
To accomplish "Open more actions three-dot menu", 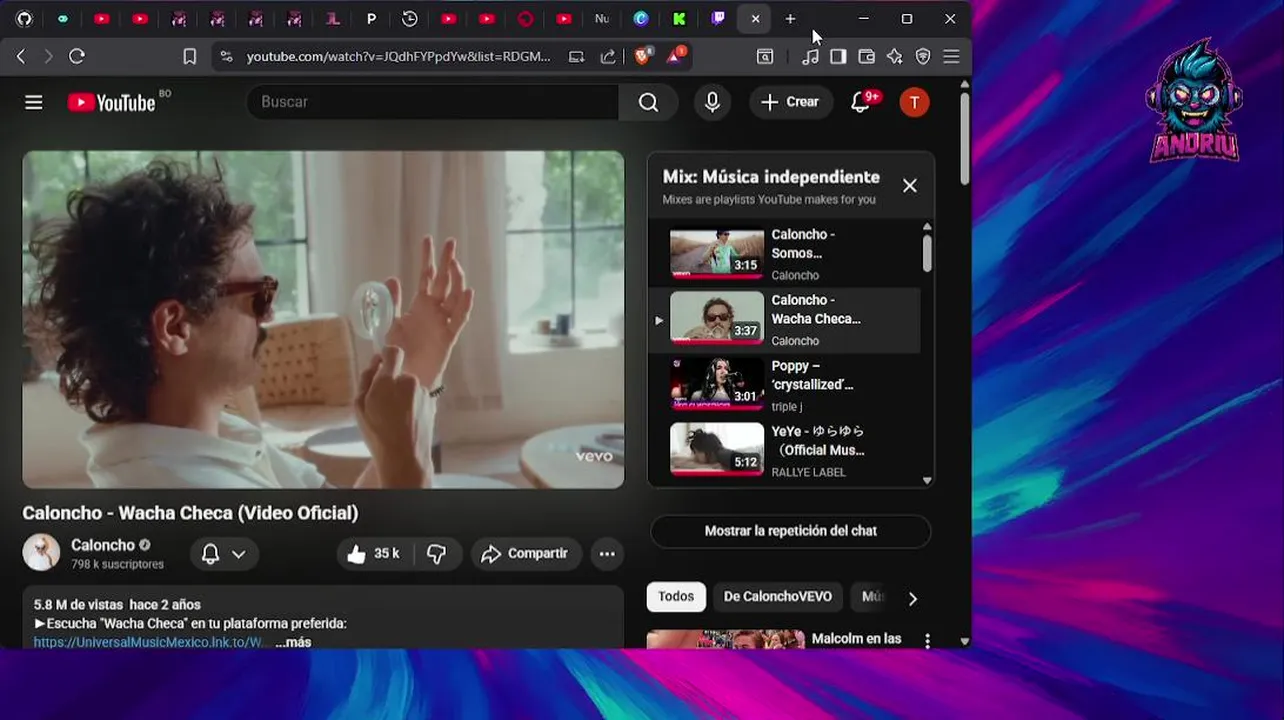I will [607, 554].
